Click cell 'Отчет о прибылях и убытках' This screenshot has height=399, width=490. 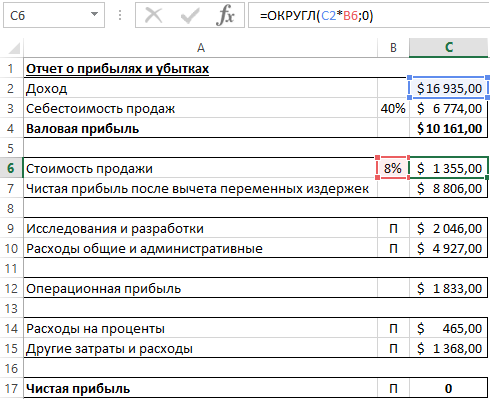click(x=200, y=68)
